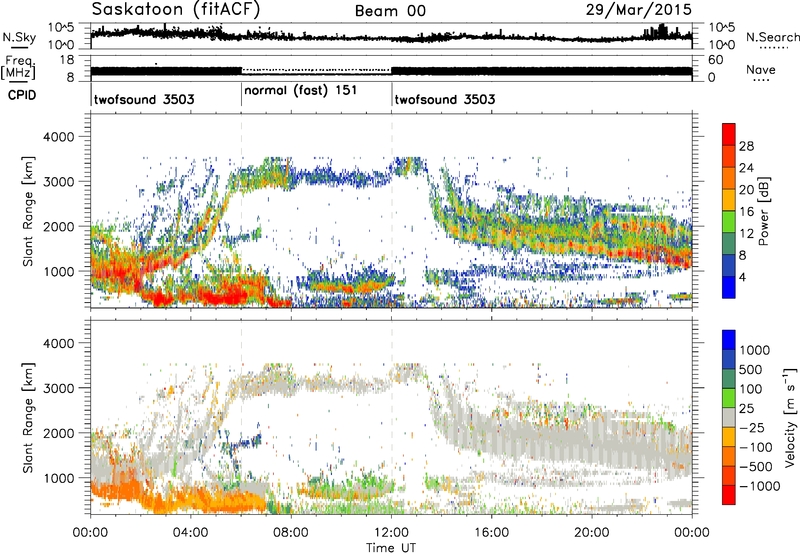Click the date "29/Mar/2015"

pos(639,9)
